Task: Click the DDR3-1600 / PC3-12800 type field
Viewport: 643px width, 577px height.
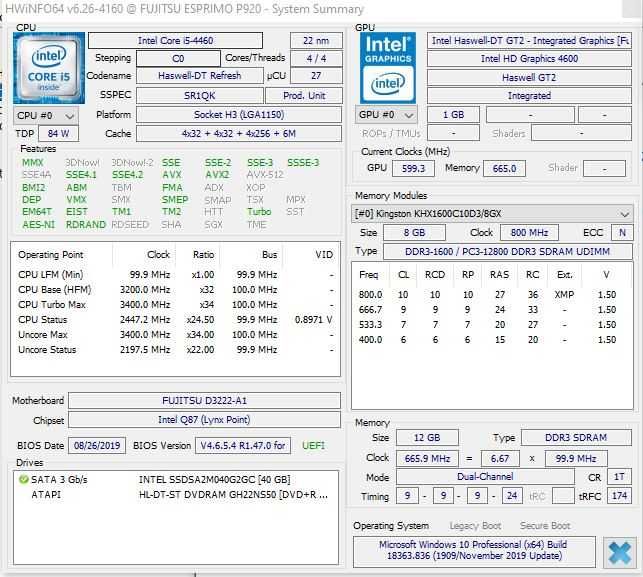Action: [508, 251]
